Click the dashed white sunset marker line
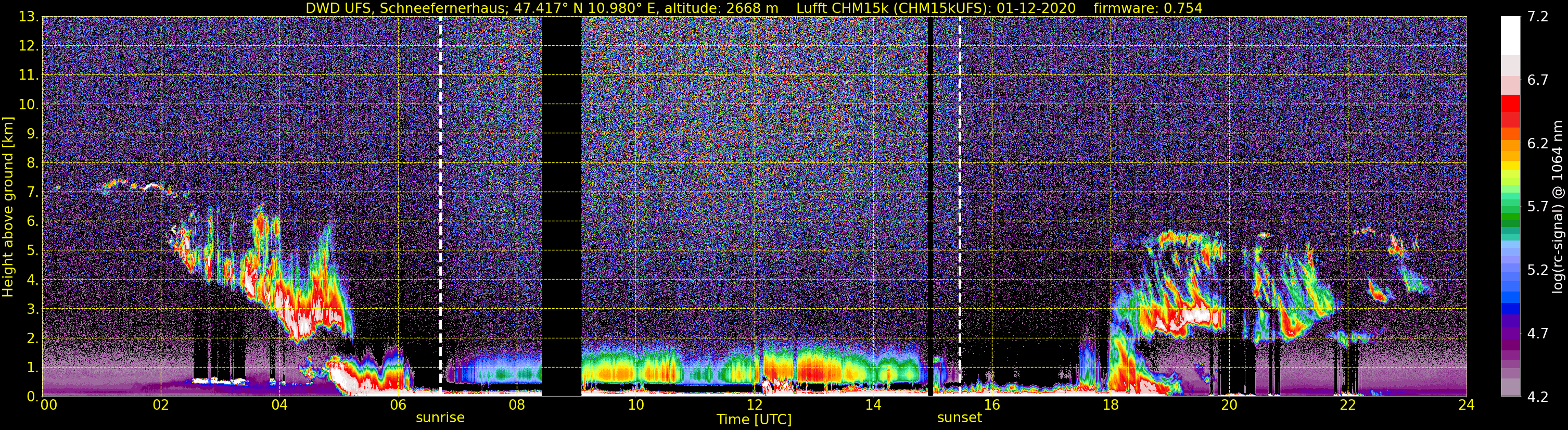 point(960,206)
